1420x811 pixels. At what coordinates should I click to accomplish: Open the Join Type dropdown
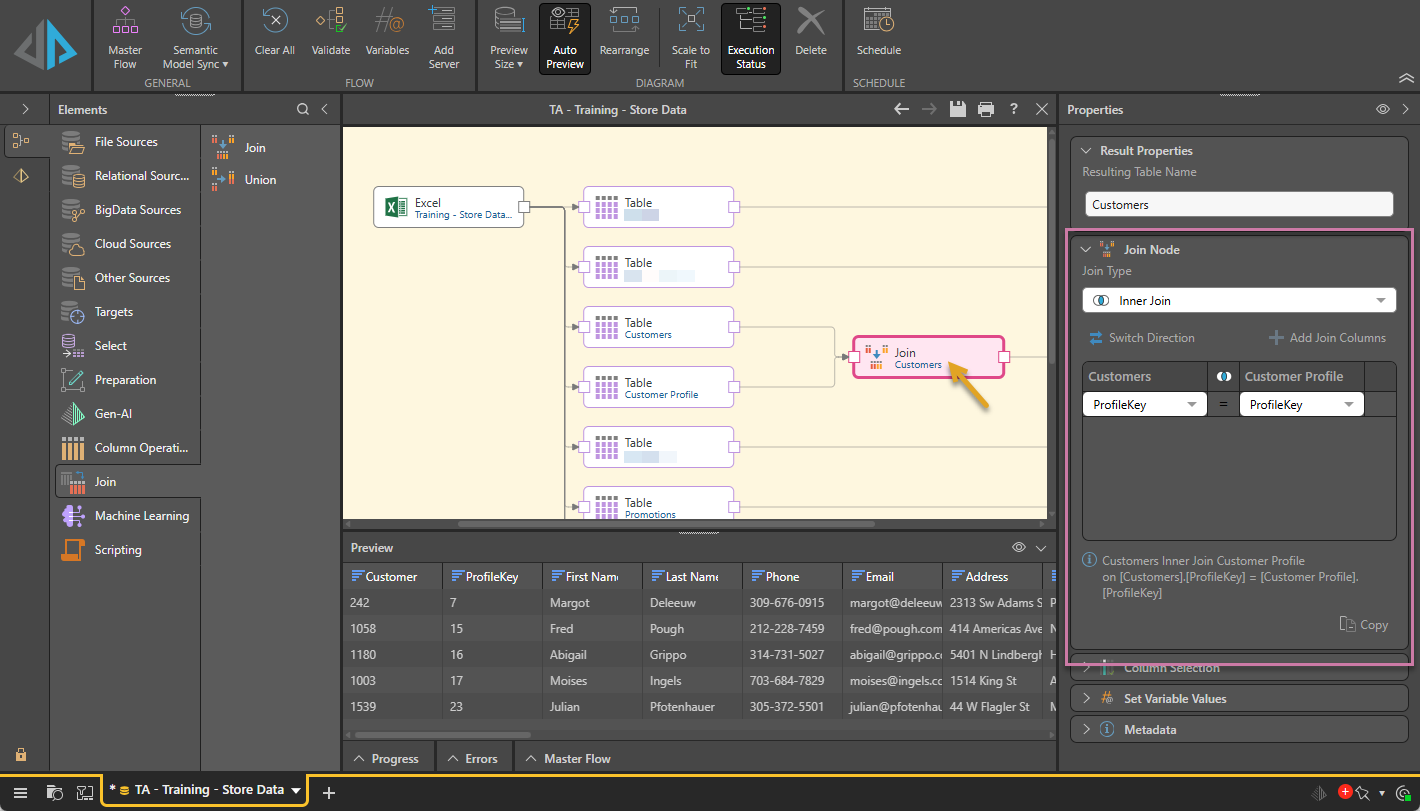(1238, 300)
